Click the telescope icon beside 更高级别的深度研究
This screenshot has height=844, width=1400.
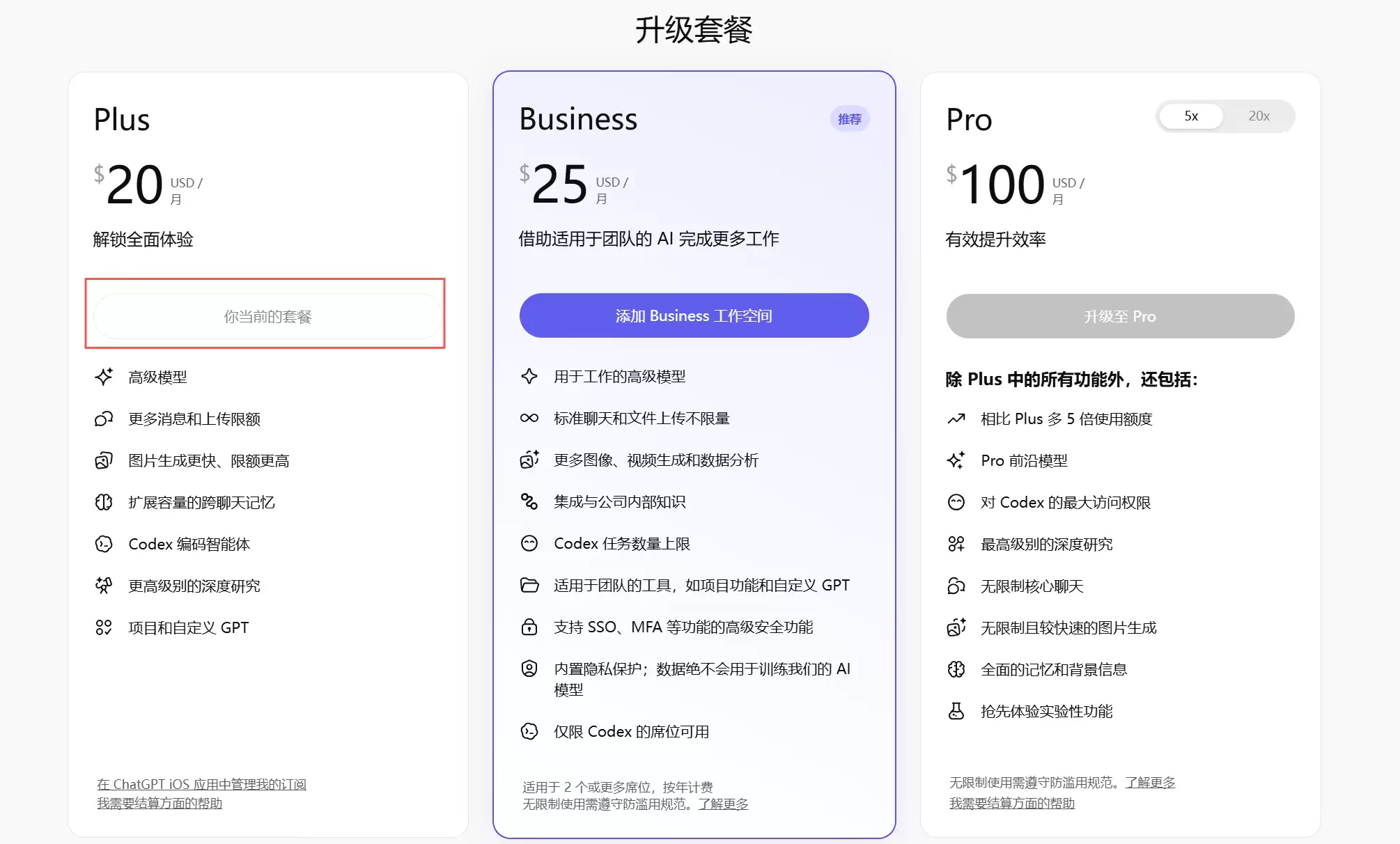coord(104,586)
